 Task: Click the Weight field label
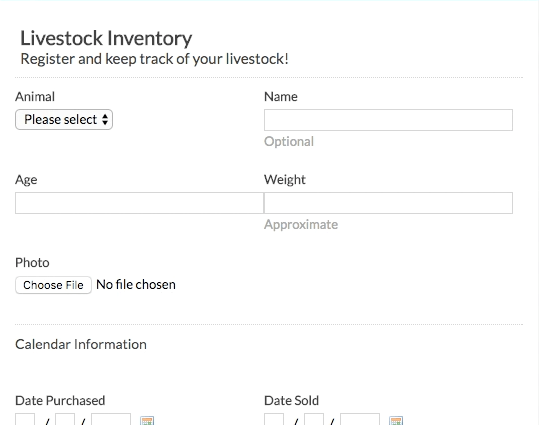tap(285, 179)
